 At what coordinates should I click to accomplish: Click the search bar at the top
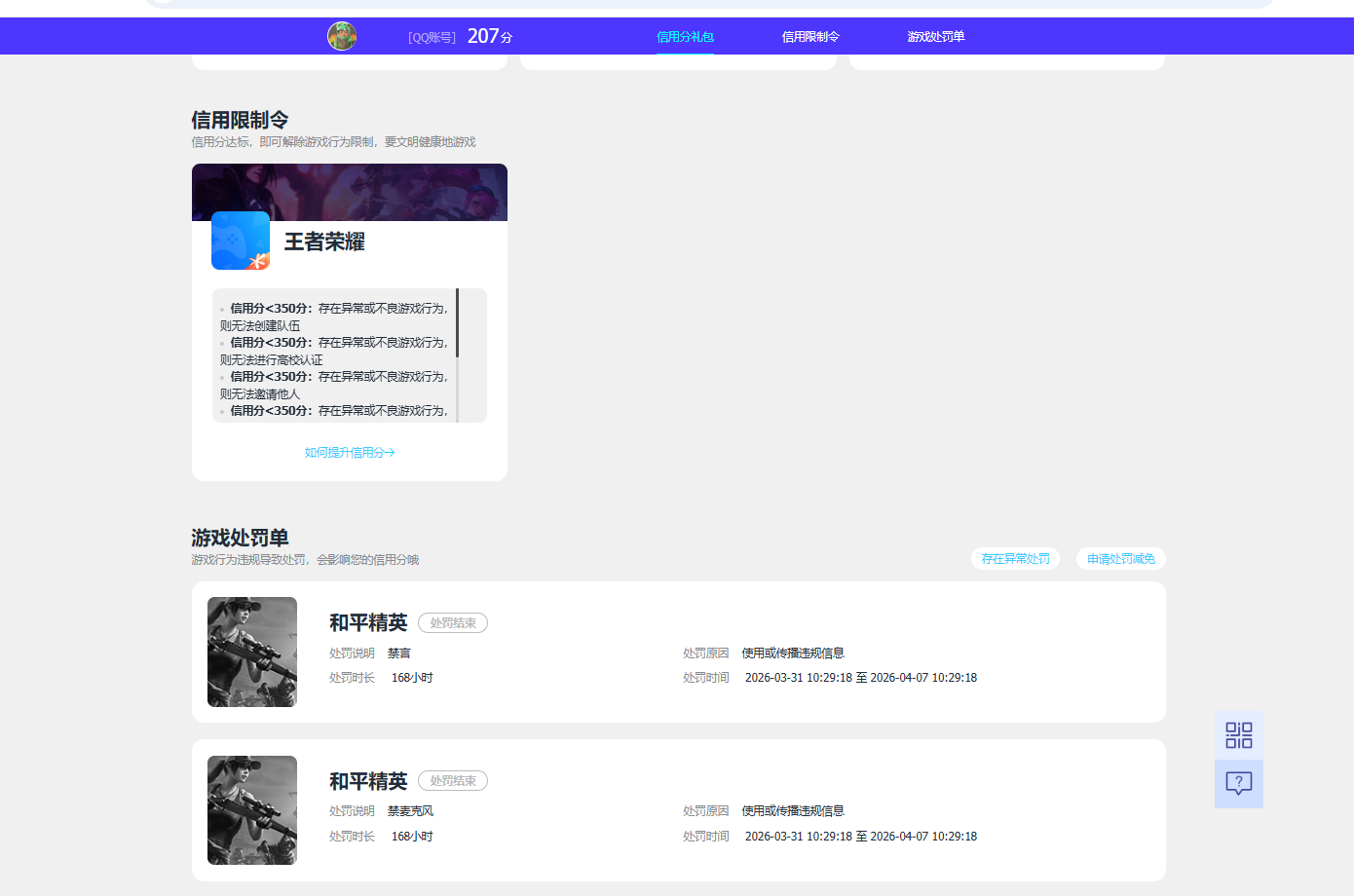(x=677, y=4)
